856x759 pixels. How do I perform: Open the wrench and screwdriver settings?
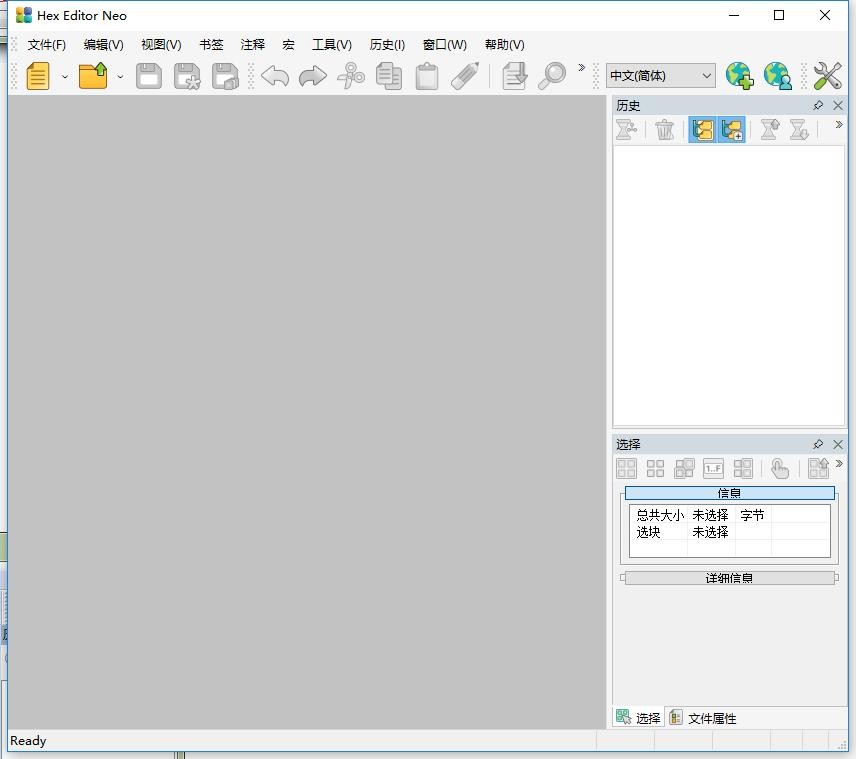[827, 75]
